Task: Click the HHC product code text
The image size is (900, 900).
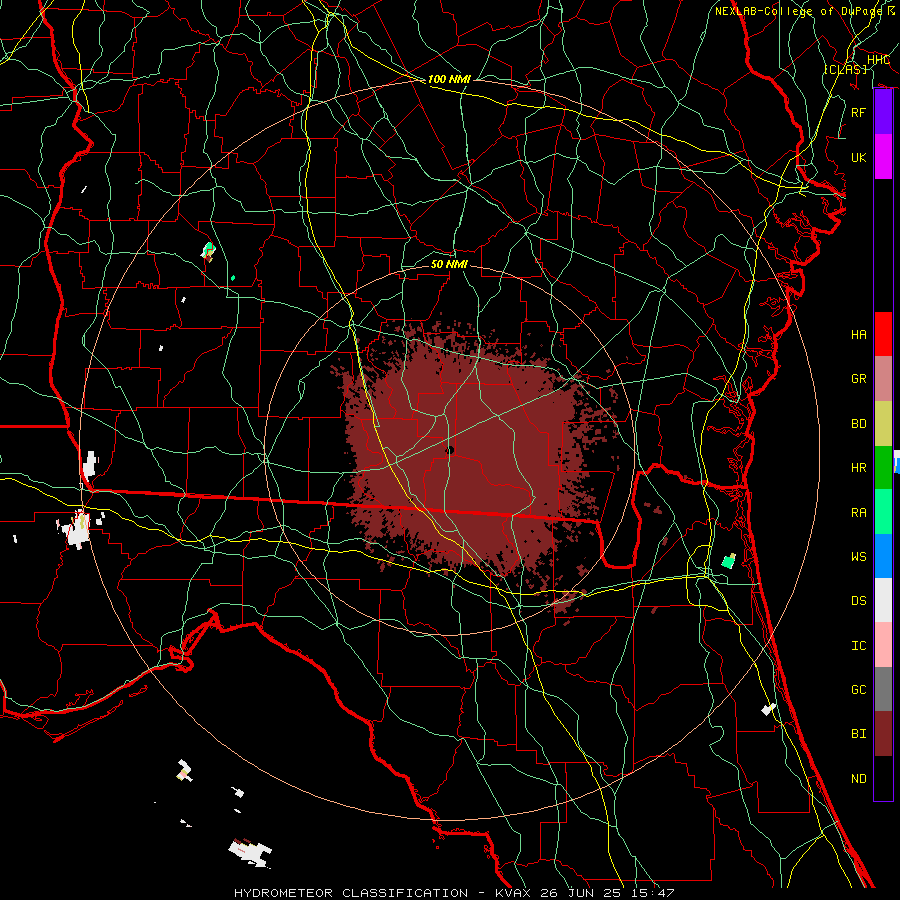Action: 878,60
